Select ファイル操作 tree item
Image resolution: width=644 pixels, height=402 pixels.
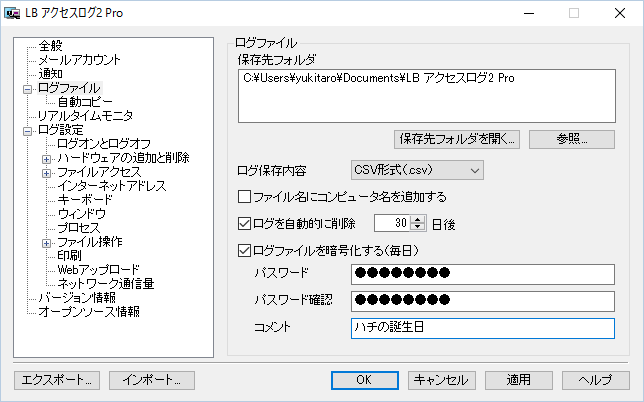(x=90, y=242)
